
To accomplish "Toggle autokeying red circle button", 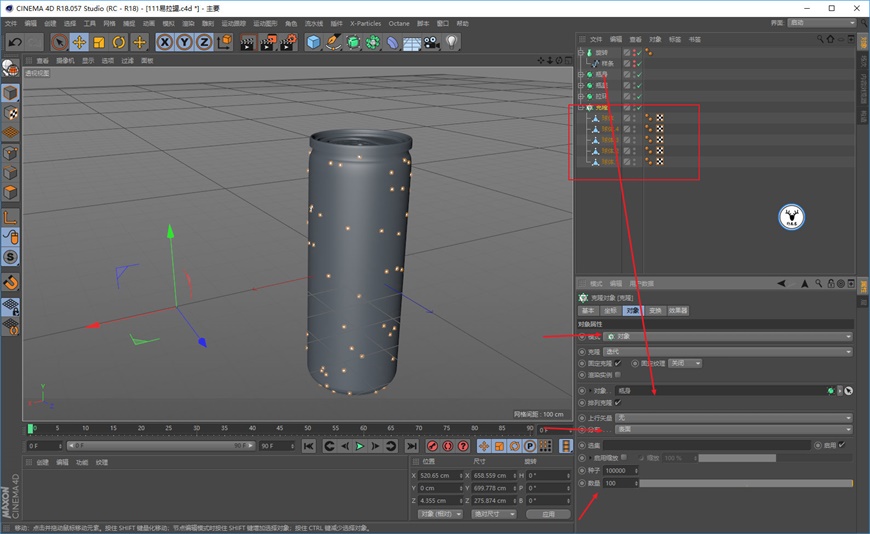I will (448, 446).
